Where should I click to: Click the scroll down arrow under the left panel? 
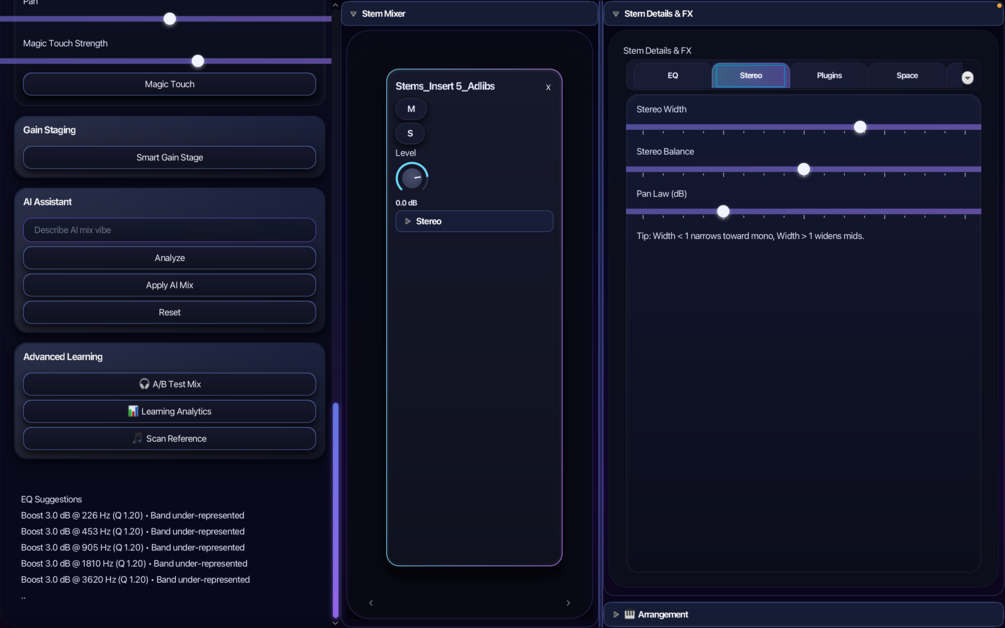click(x=335, y=623)
